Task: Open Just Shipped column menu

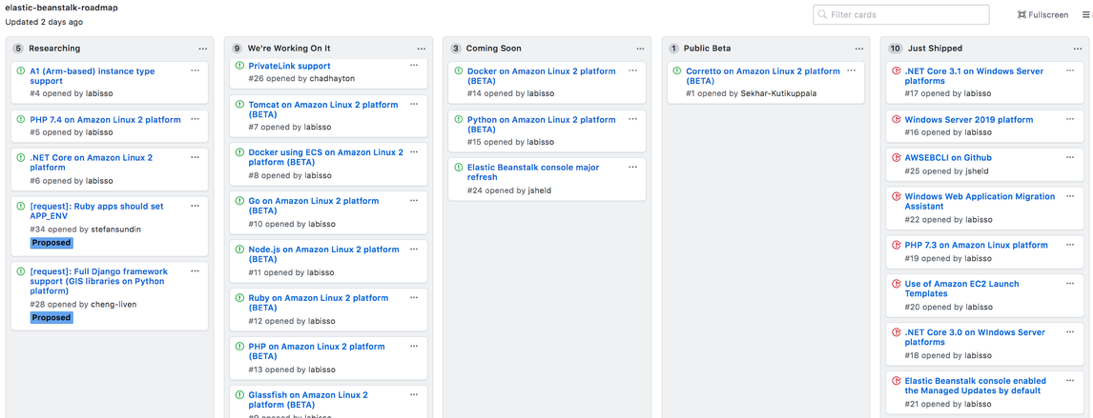Action: 1078,48
